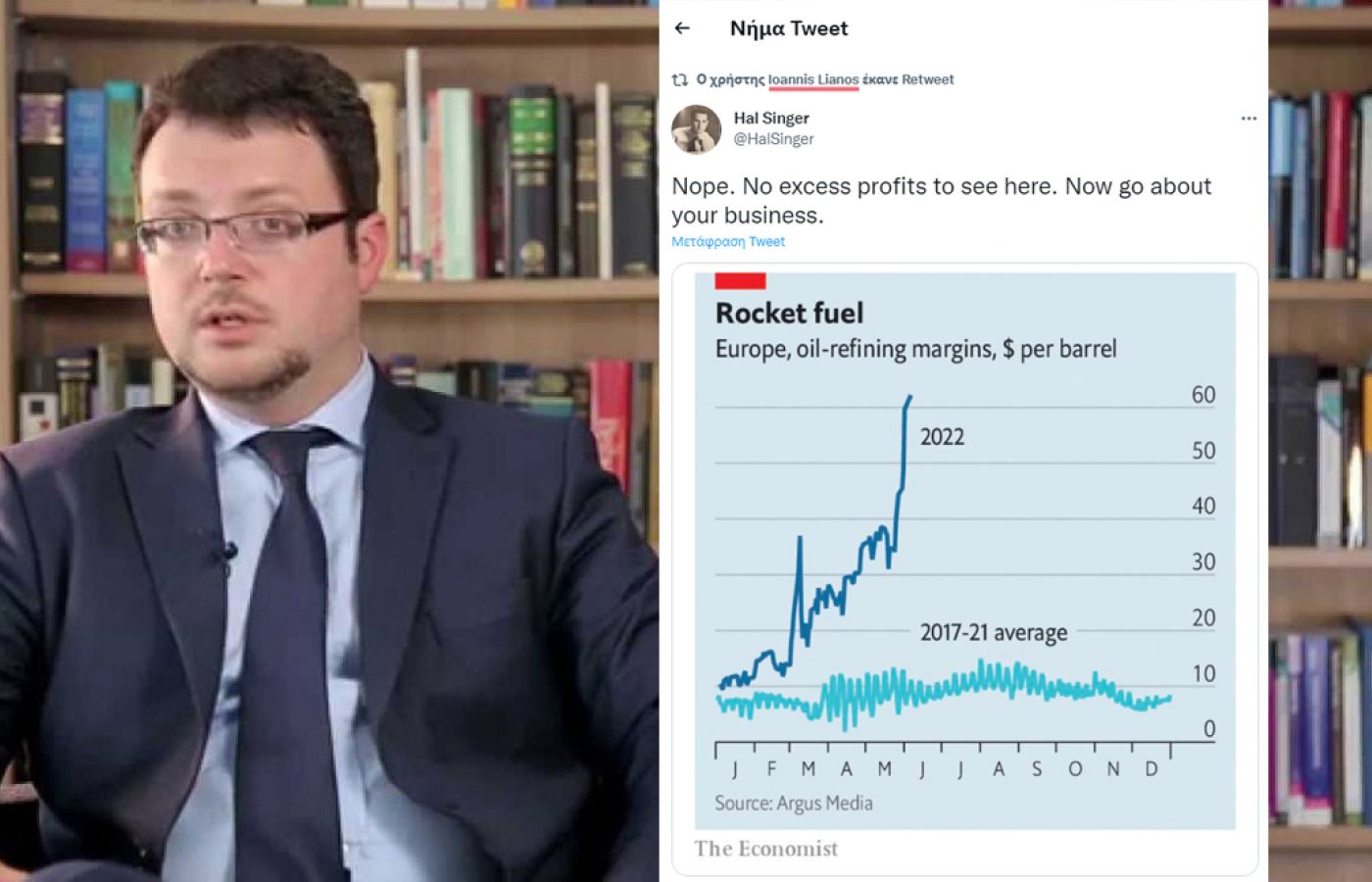The height and width of the screenshot is (882, 1372).
Task: Open the three-dot more options menu
Action: 1249,119
